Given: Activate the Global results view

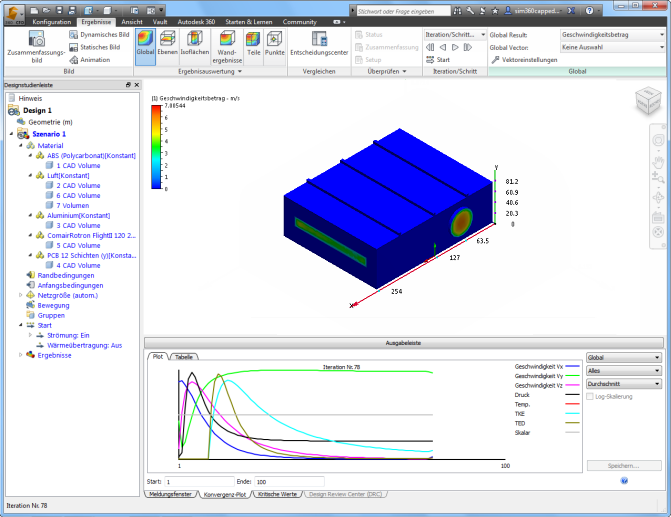Looking at the screenshot, I should [145, 47].
